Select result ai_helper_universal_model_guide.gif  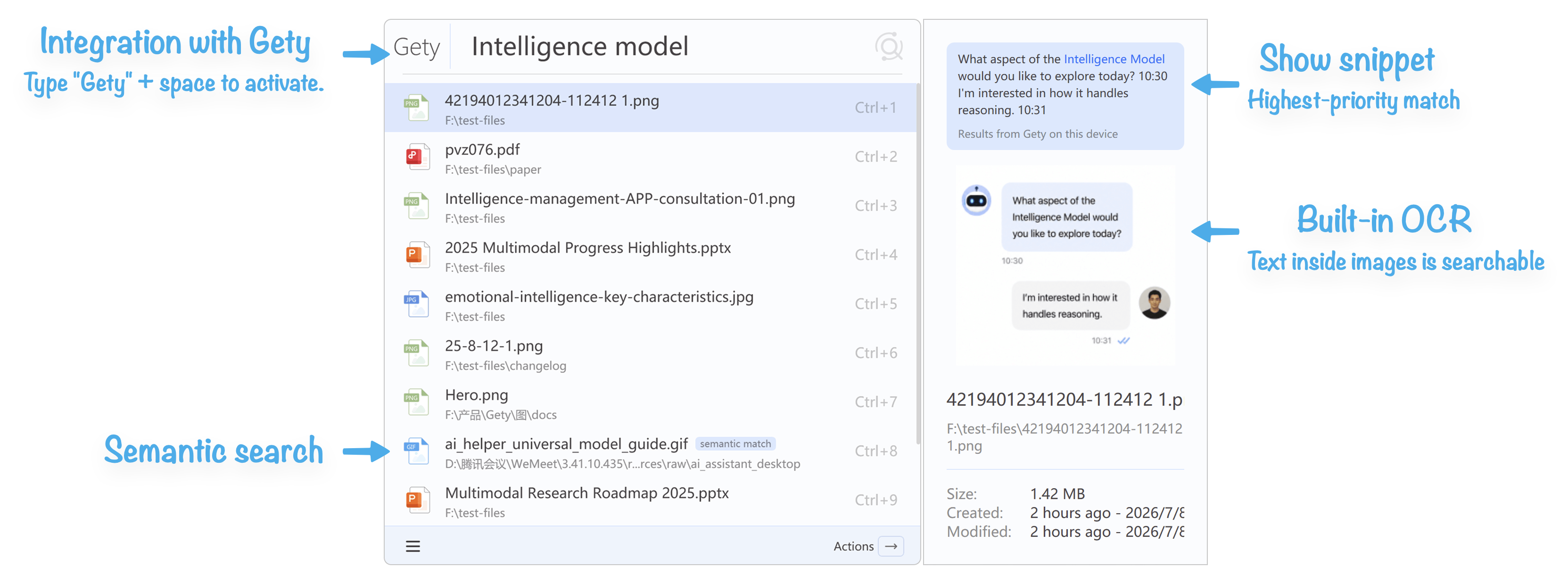click(x=651, y=451)
